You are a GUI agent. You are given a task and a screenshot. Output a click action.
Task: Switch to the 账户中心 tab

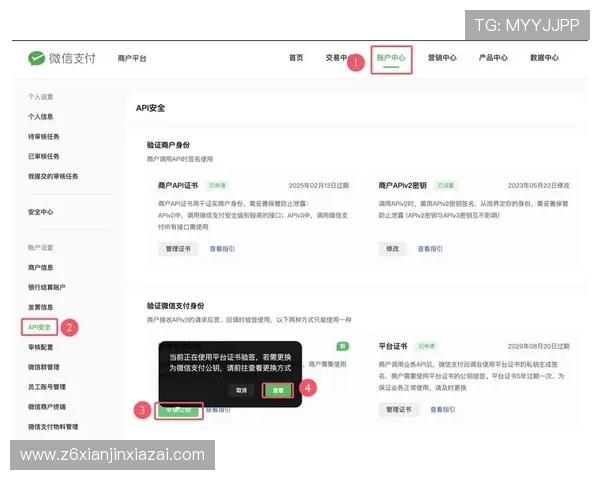pyautogui.click(x=391, y=58)
